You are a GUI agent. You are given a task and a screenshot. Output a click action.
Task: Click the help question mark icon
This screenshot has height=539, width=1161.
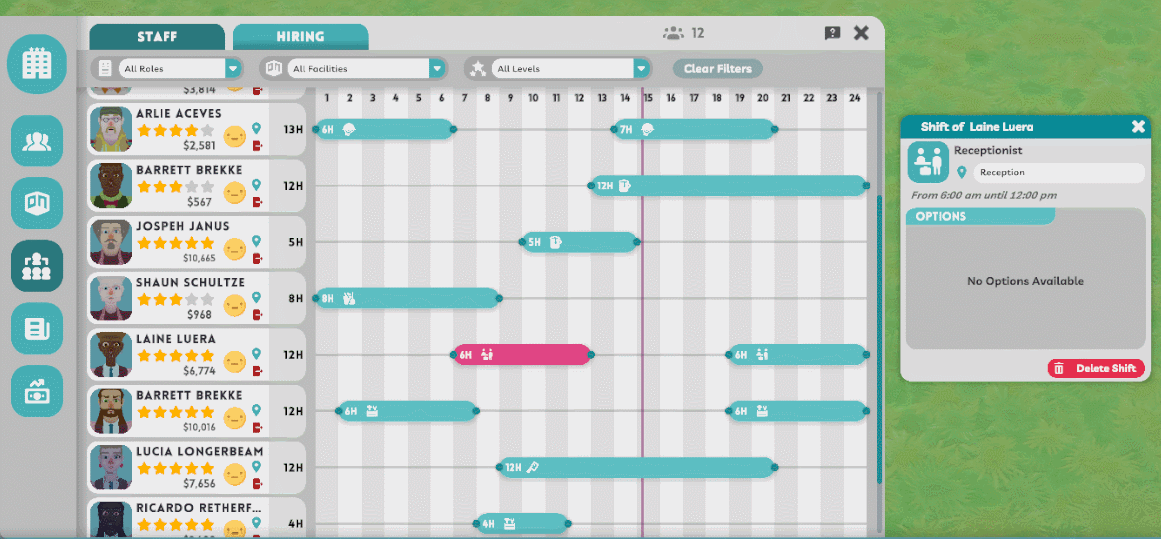click(x=832, y=33)
